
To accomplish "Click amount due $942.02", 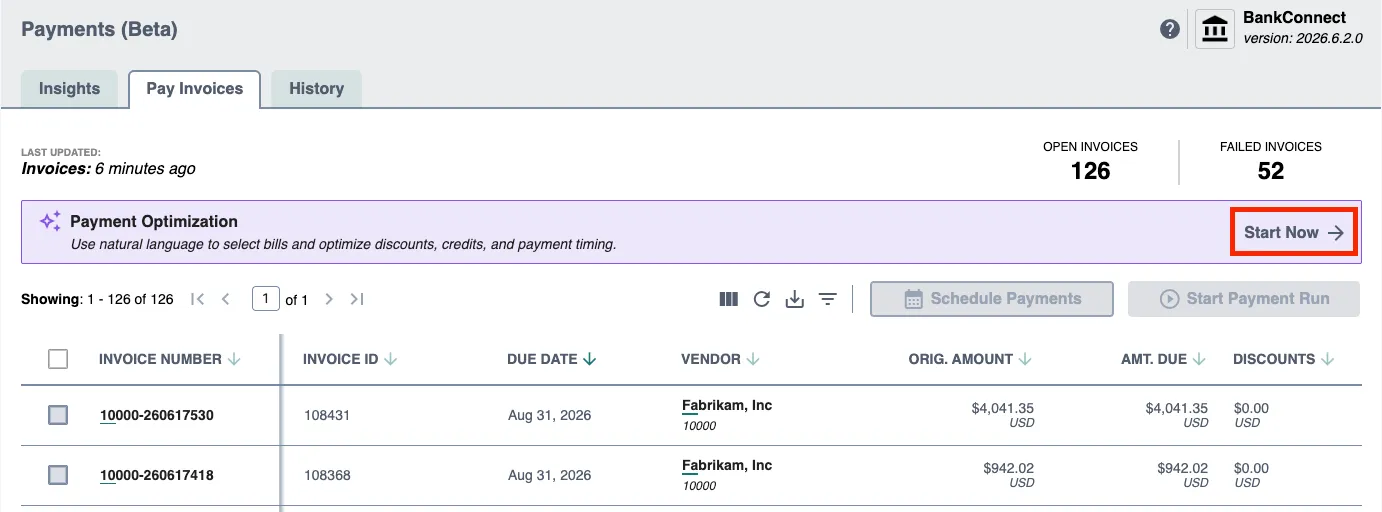I will (1182, 468).
